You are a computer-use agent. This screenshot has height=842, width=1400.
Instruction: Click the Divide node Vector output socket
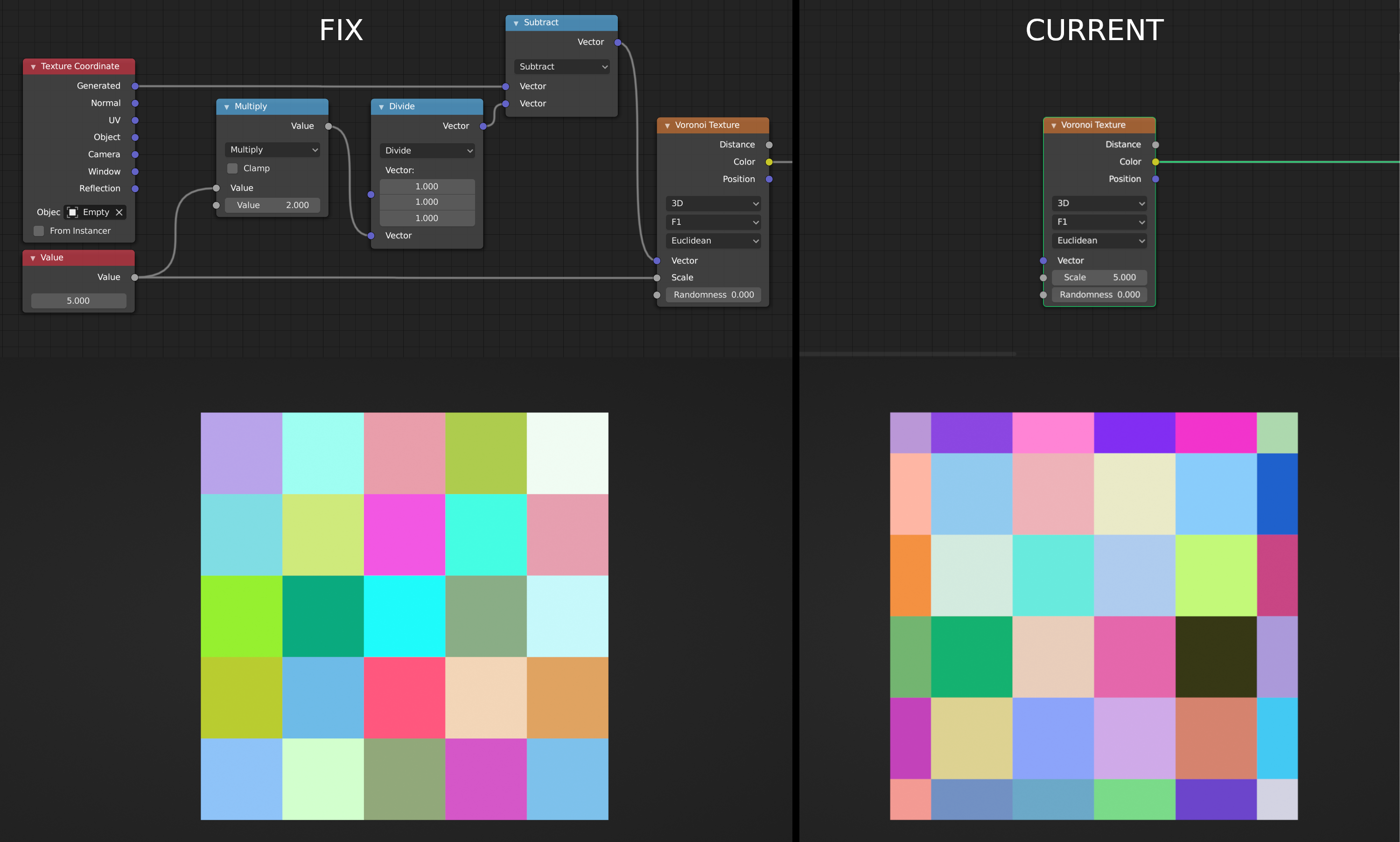[483, 126]
